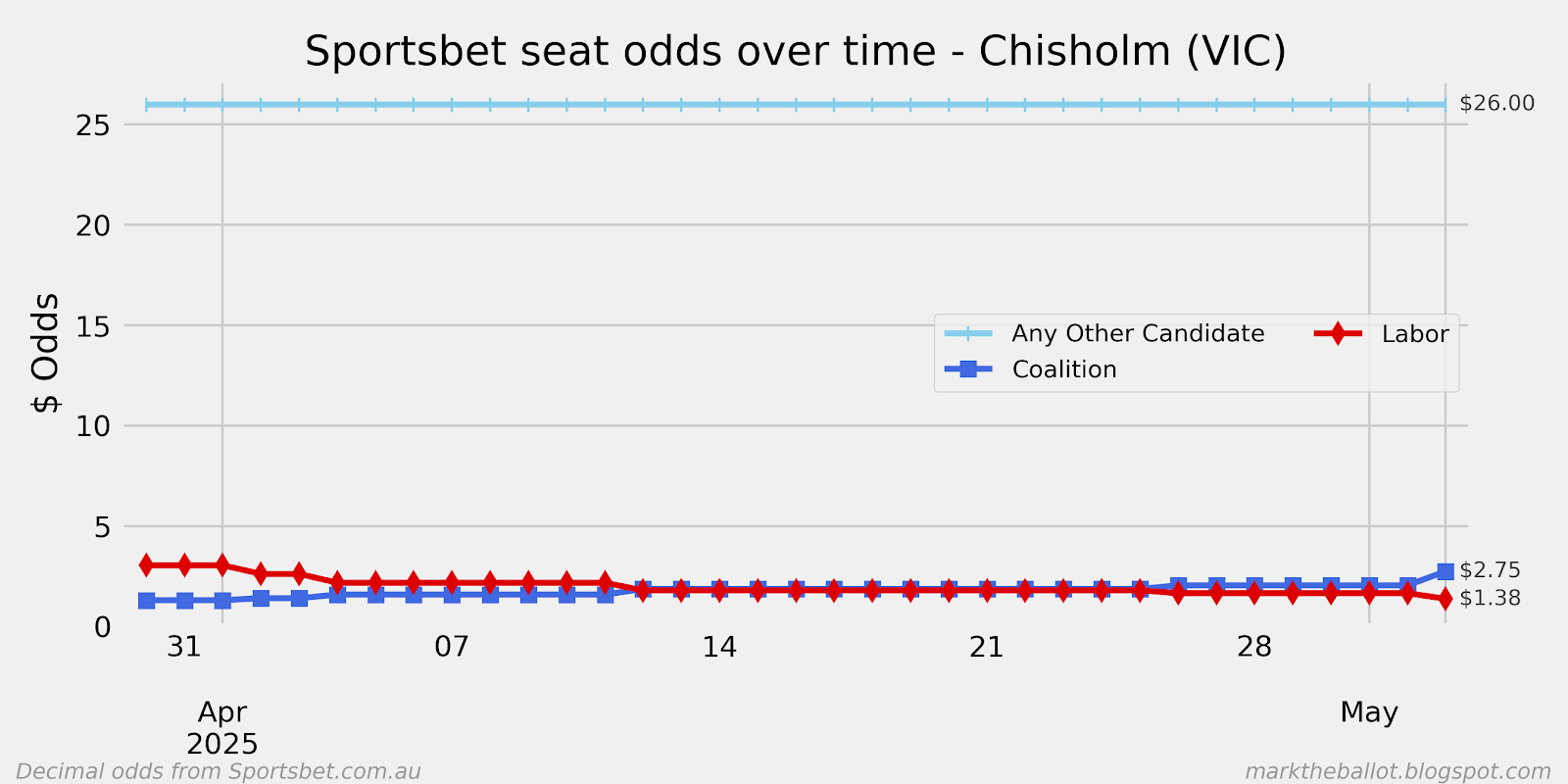Image resolution: width=1568 pixels, height=784 pixels.
Task: Click the $2.75 Coalition value label
Action: (1490, 570)
